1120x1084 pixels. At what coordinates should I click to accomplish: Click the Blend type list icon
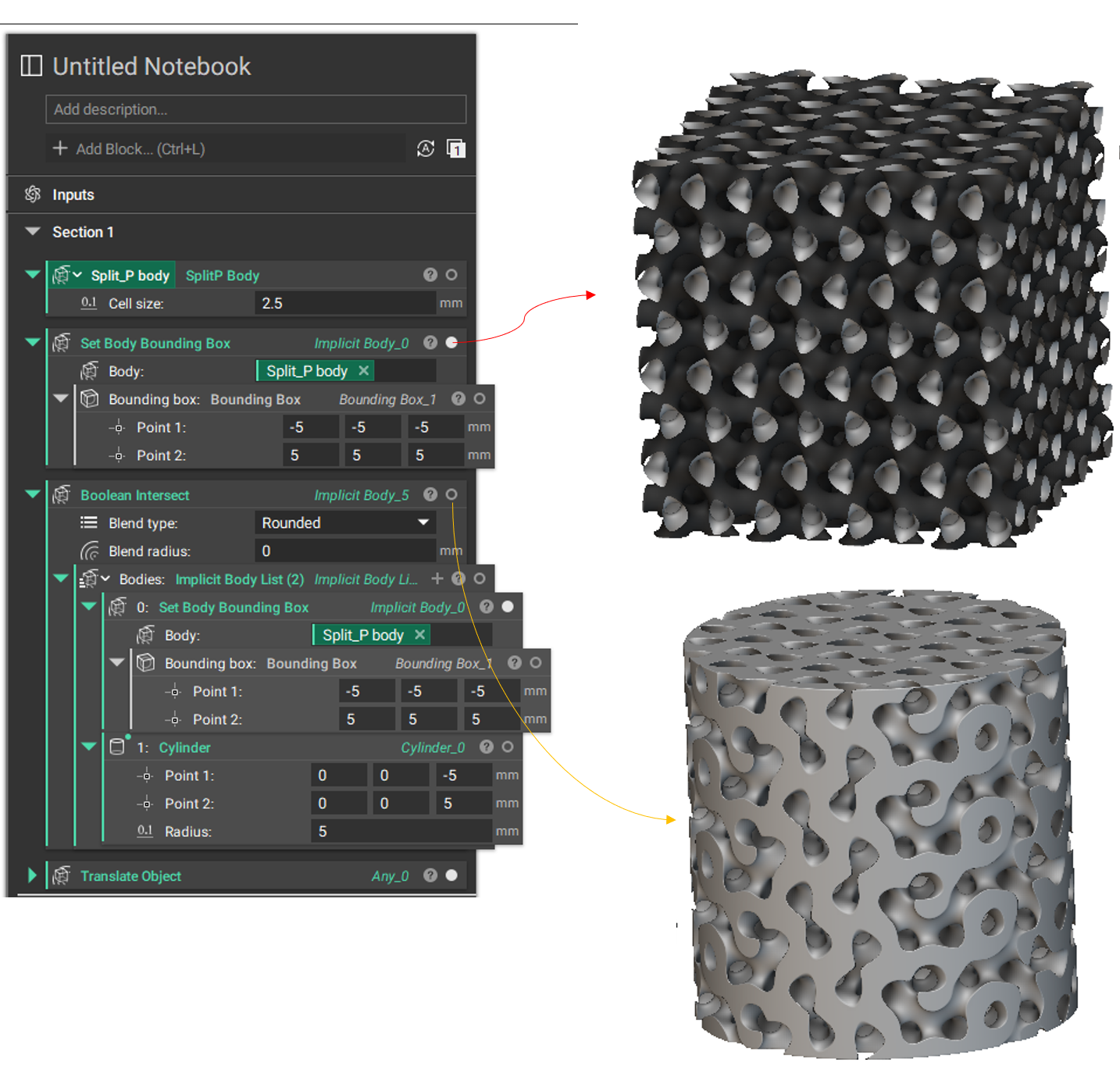click(89, 523)
